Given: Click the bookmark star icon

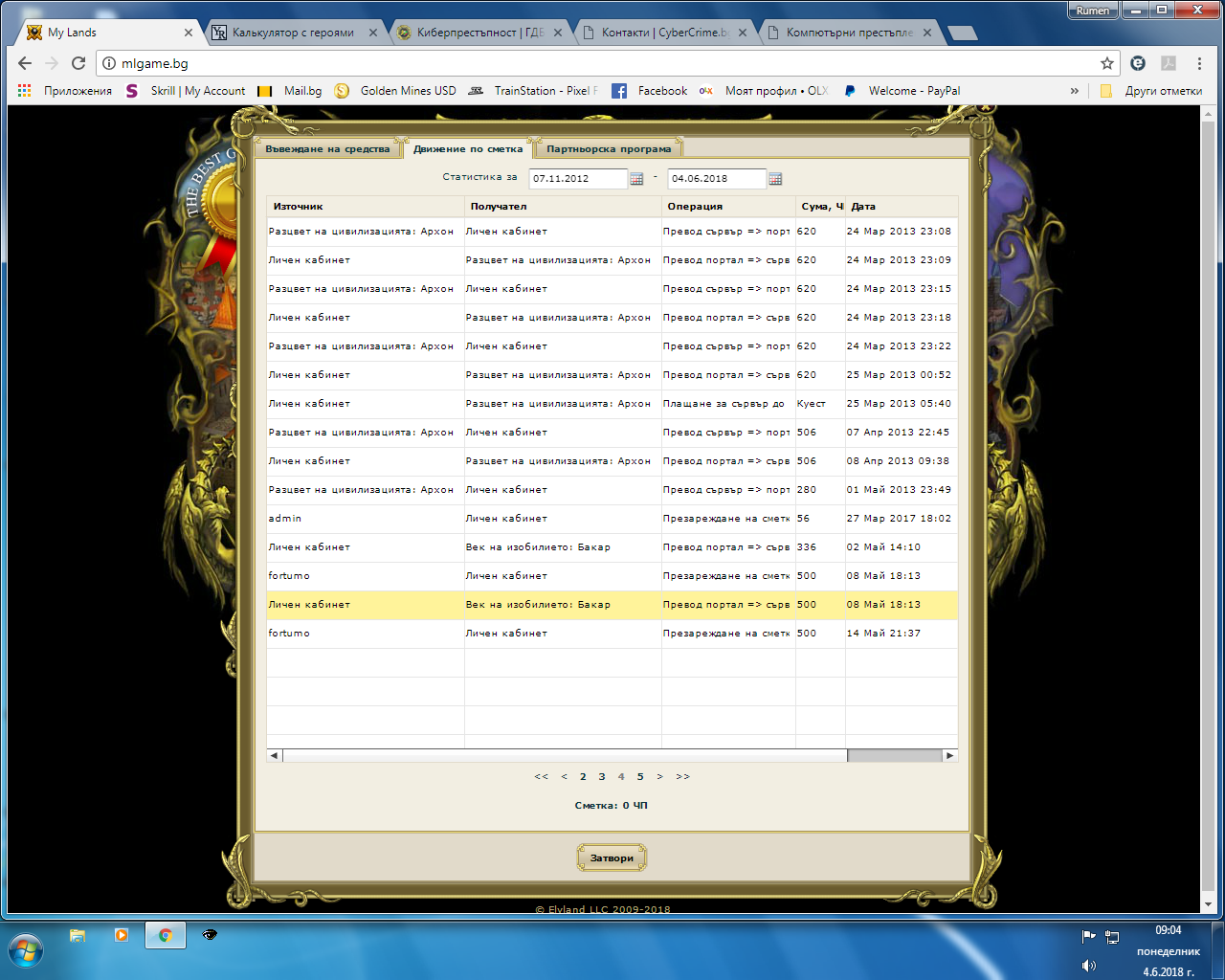Looking at the screenshot, I should 1107,63.
